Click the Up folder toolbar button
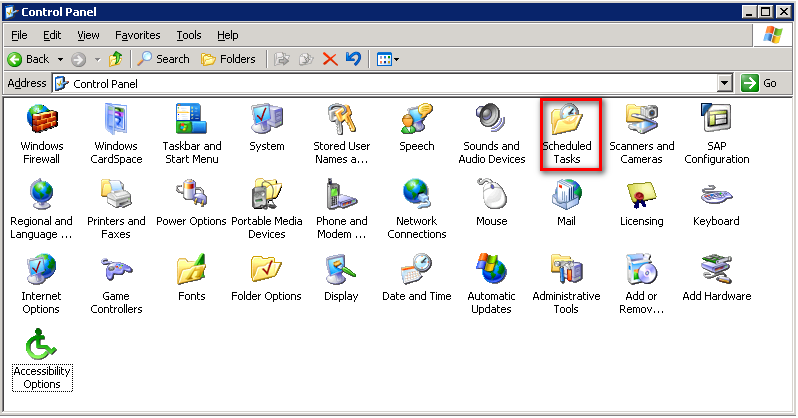 (x=116, y=59)
